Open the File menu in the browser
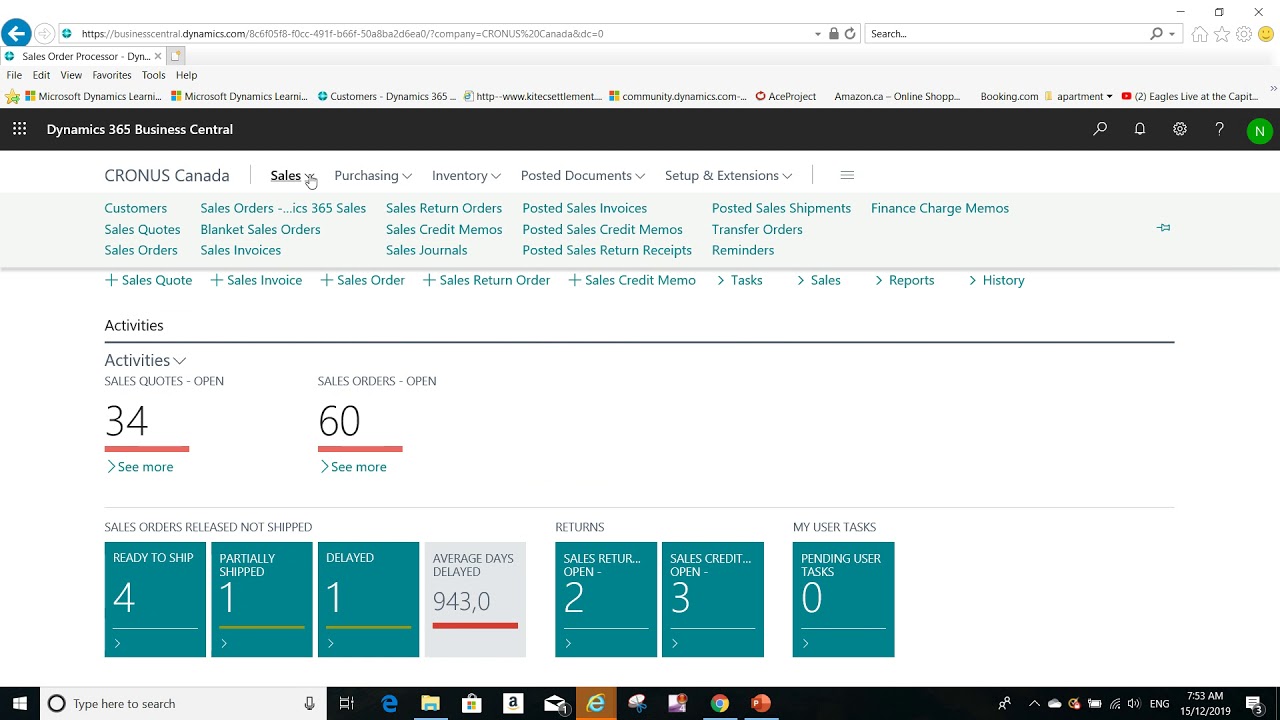The width and height of the screenshot is (1280, 720). tap(14, 75)
